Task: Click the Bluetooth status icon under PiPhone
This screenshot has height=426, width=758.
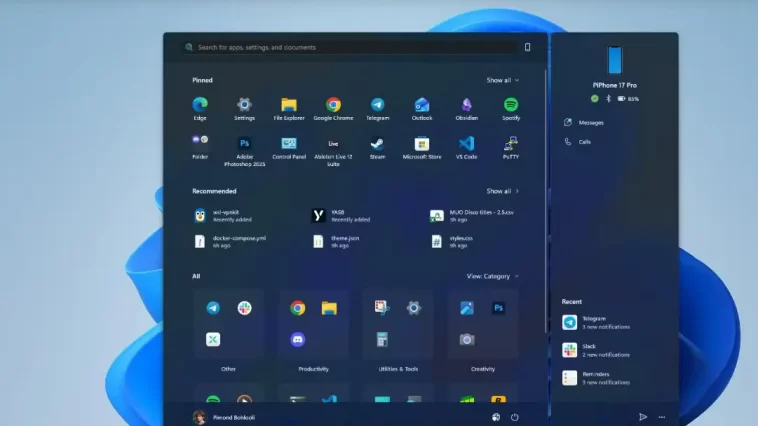Action: coord(609,99)
